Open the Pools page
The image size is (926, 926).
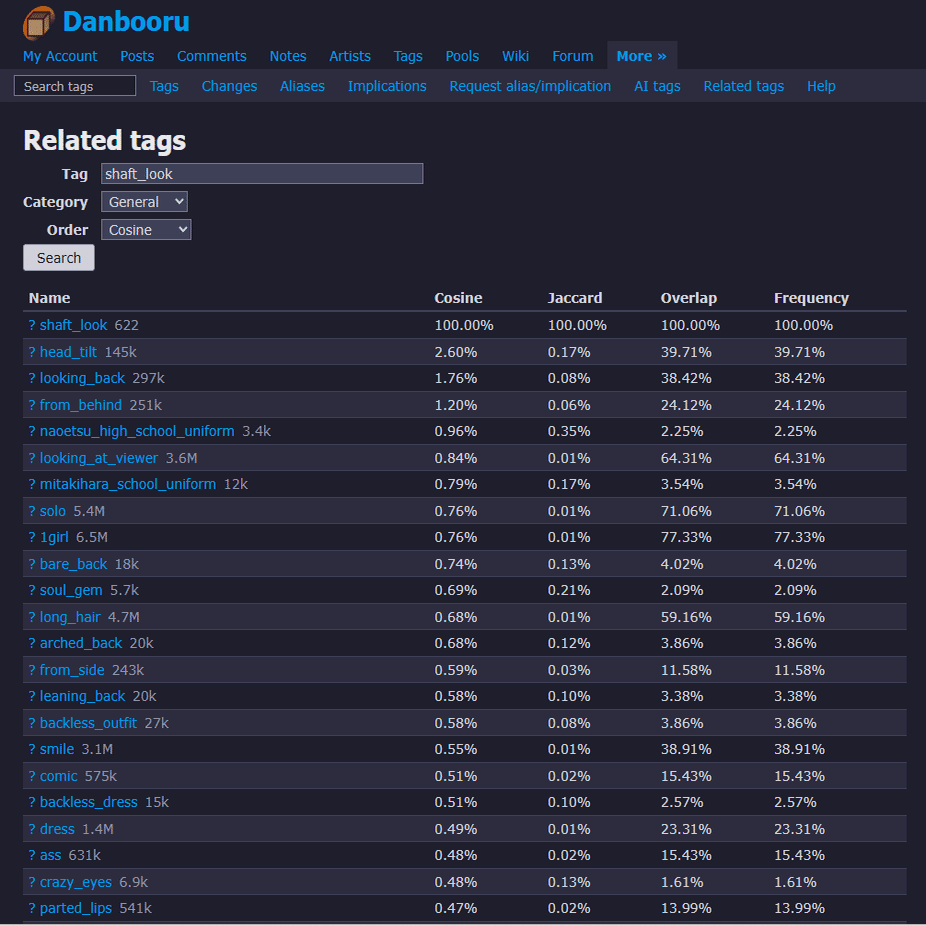tap(462, 56)
